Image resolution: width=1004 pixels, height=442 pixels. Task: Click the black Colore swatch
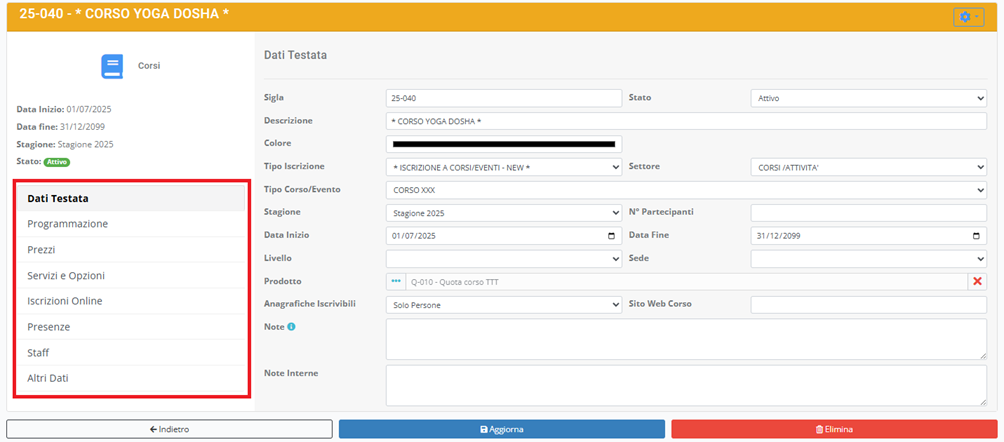click(x=503, y=144)
